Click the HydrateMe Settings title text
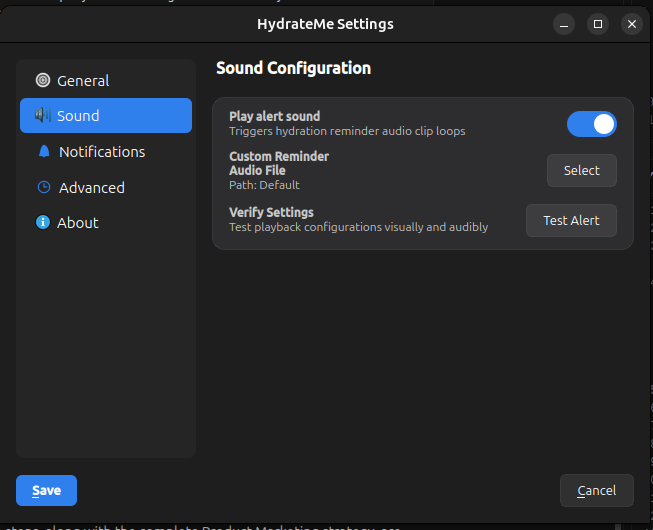The height and width of the screenshot is (530, 653). [325, 24]
